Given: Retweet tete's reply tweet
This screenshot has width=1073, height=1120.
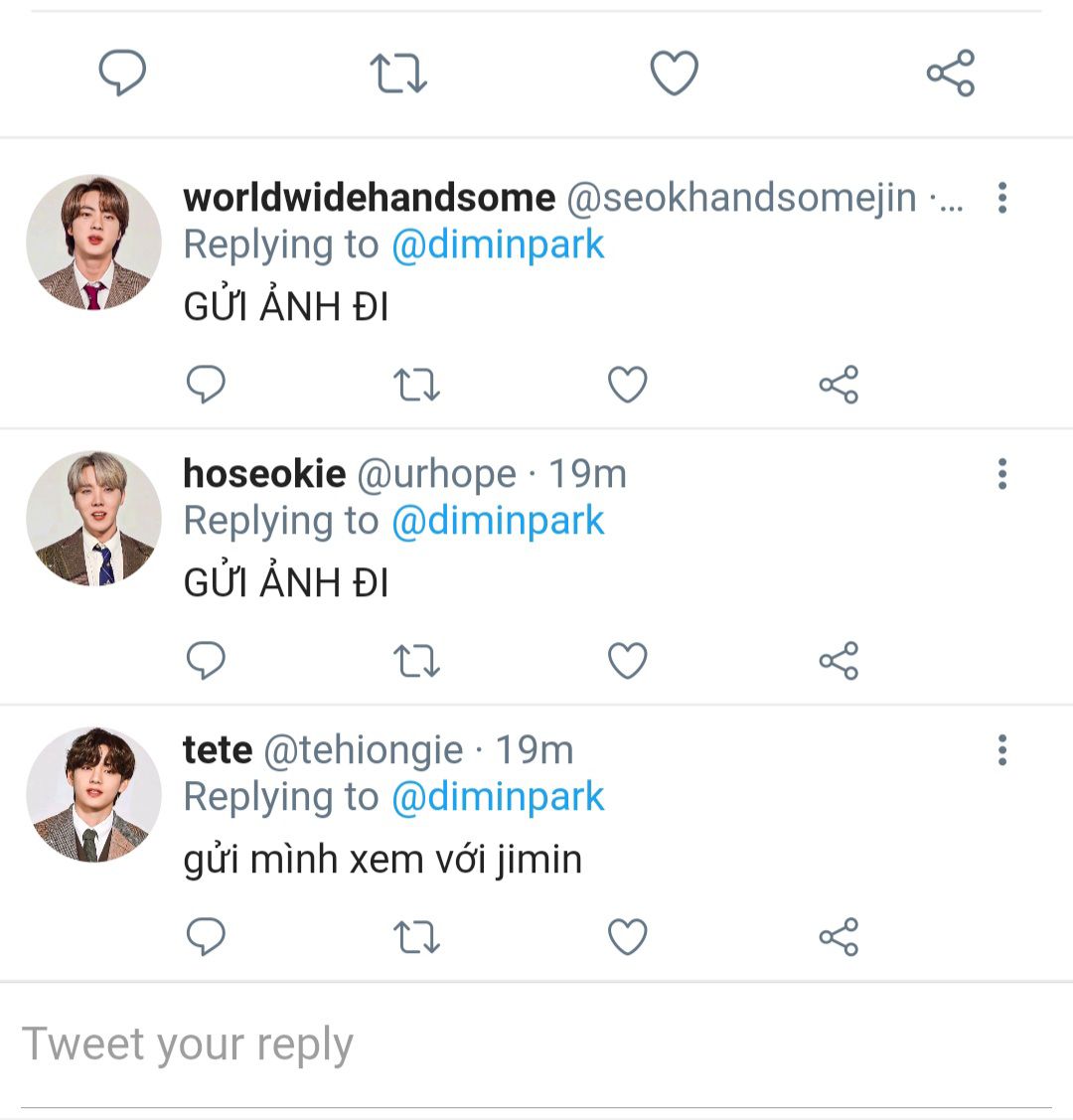Looking at the screenshot, I should (416, 937).
